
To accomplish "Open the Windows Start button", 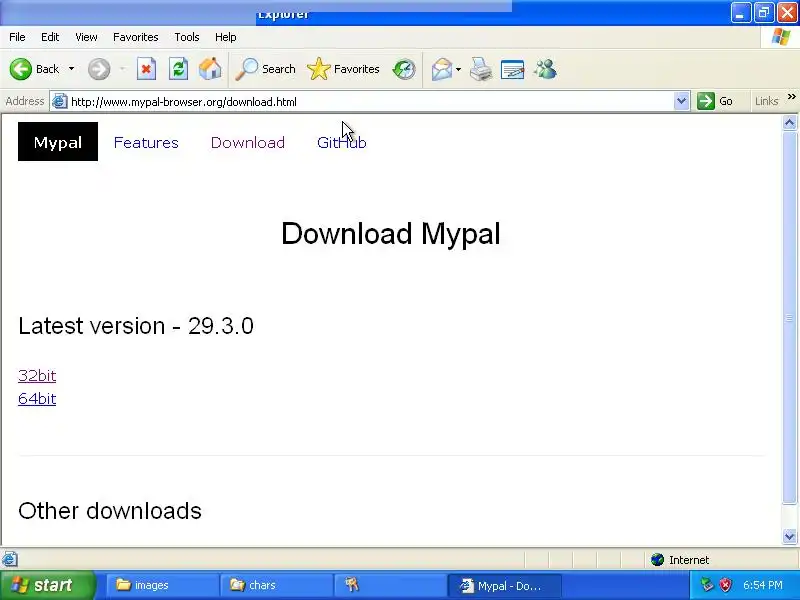I will (x=48, y=585).
